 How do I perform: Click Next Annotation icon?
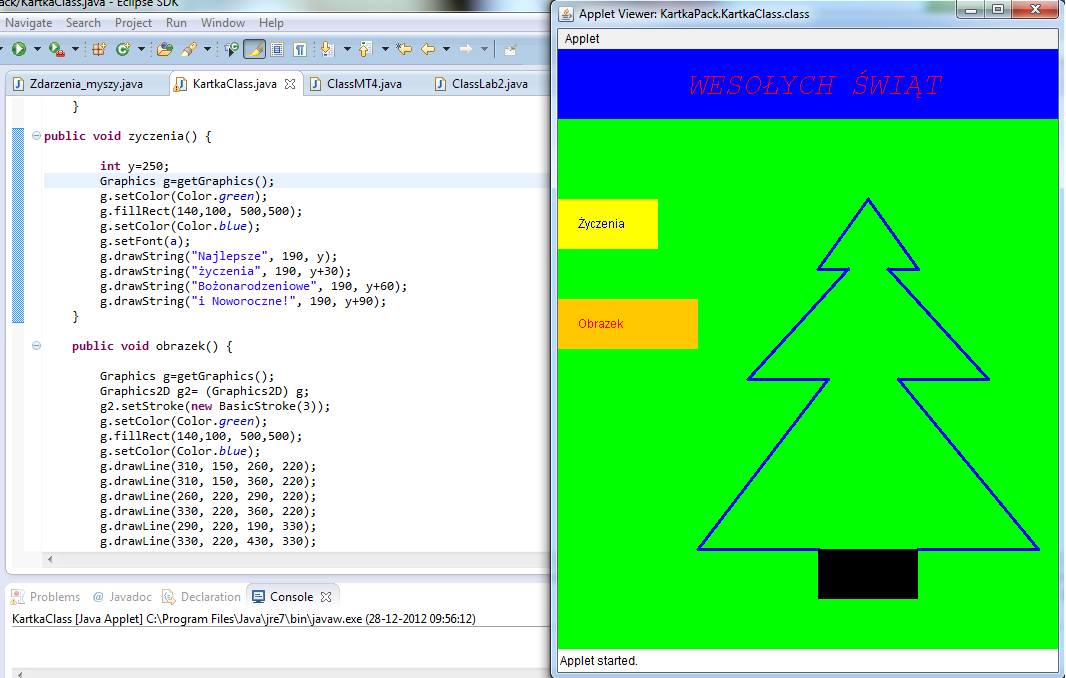(327, 48)
